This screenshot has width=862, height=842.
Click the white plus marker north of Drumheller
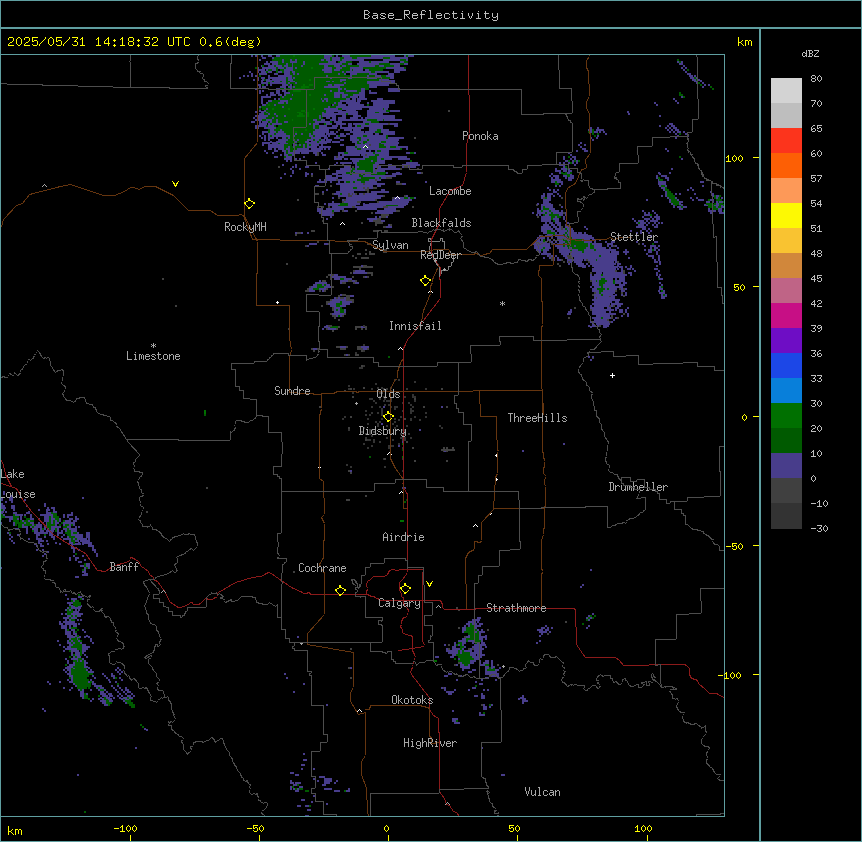(x=612, y=375)
